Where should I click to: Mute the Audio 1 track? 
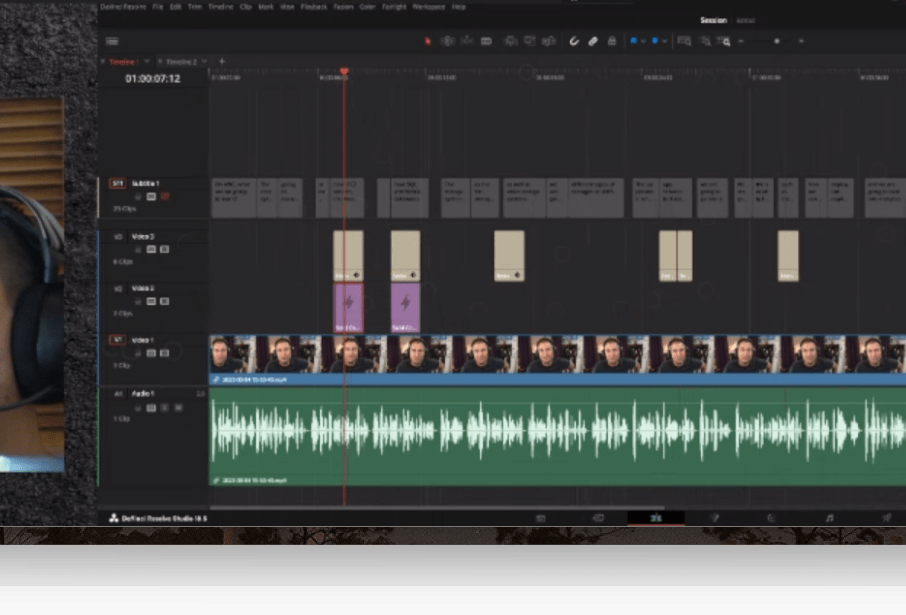179,408
